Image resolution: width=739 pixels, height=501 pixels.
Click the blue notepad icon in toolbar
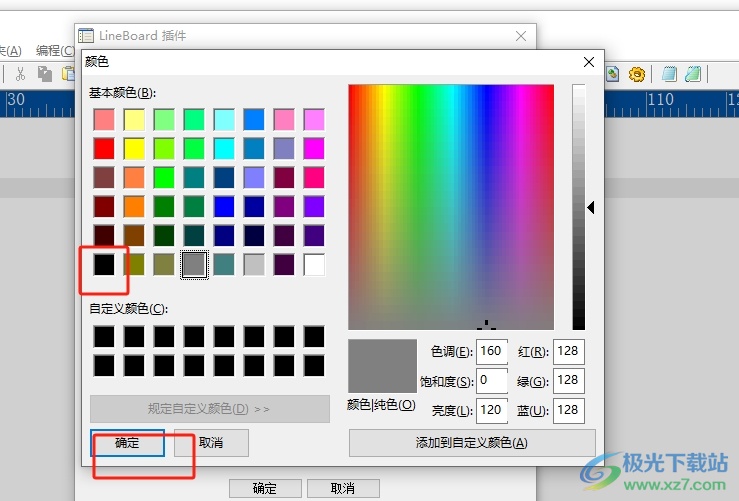pyautogui.click(x=669, y=74)
